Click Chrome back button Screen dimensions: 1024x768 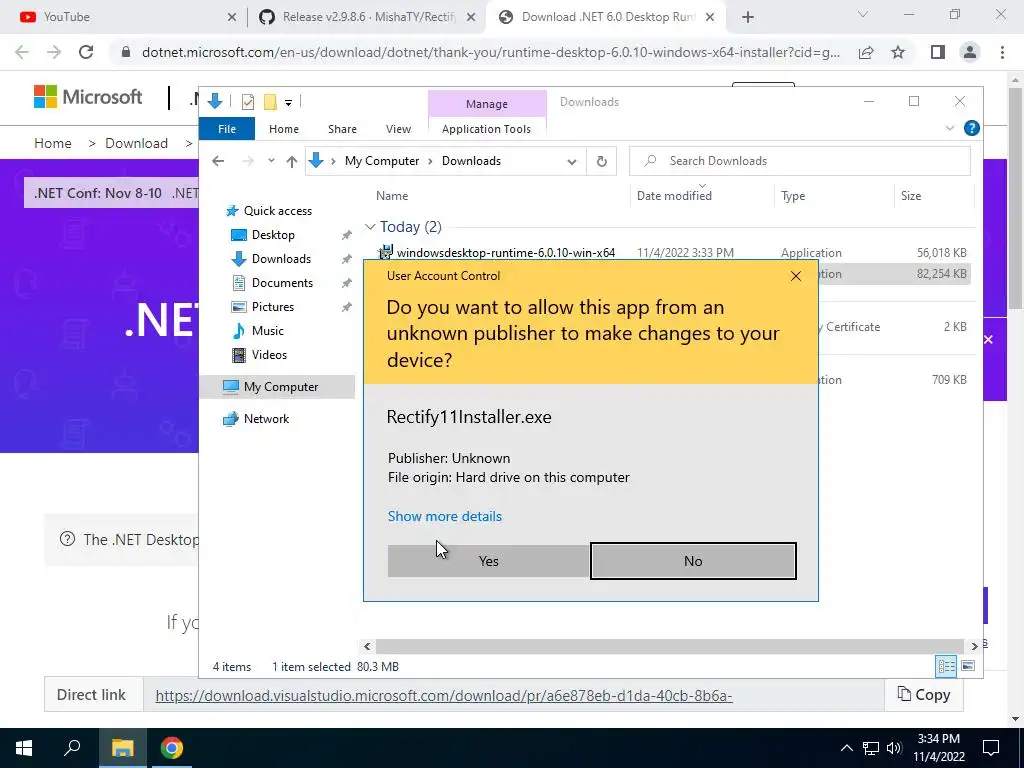[x=22, y=52]
